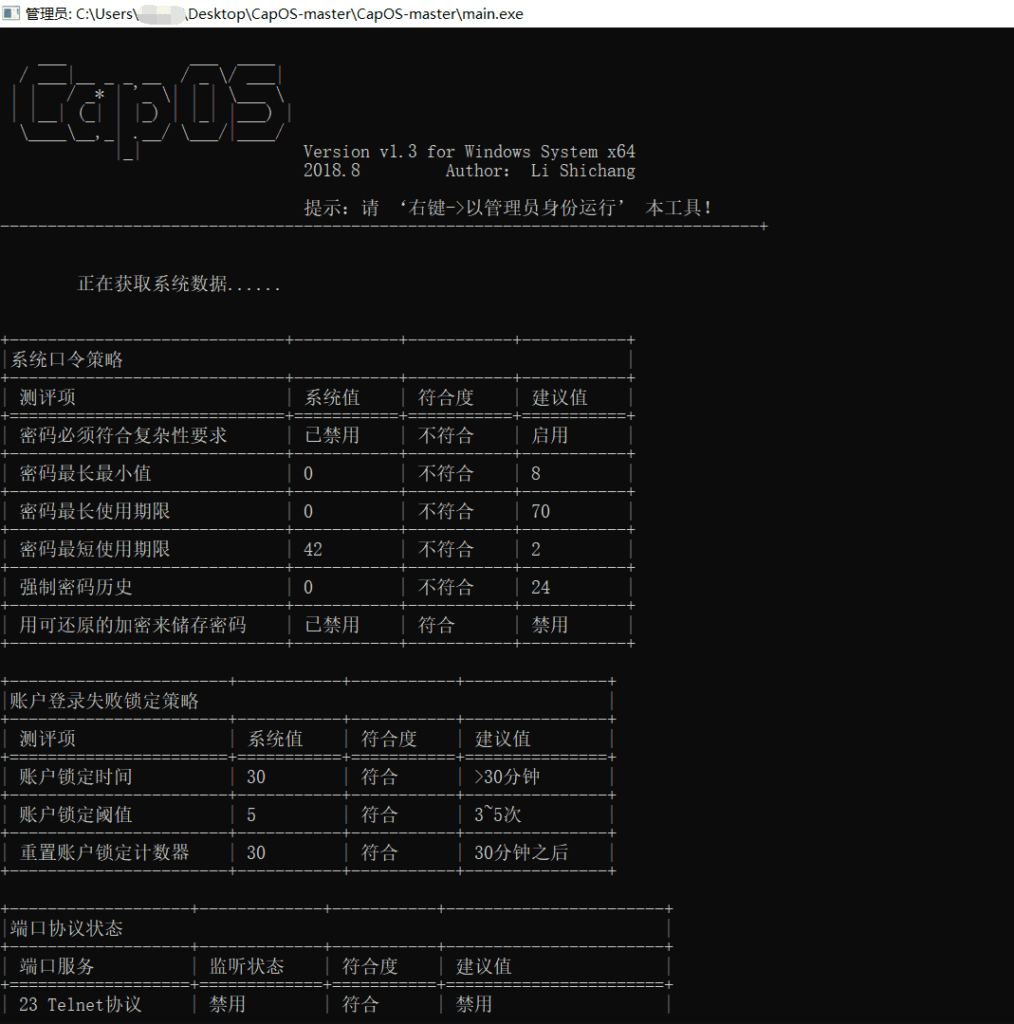Click the '账户登录失败锁定策略' table title
Screen dimensions: 1014x1024
point(104,701)
